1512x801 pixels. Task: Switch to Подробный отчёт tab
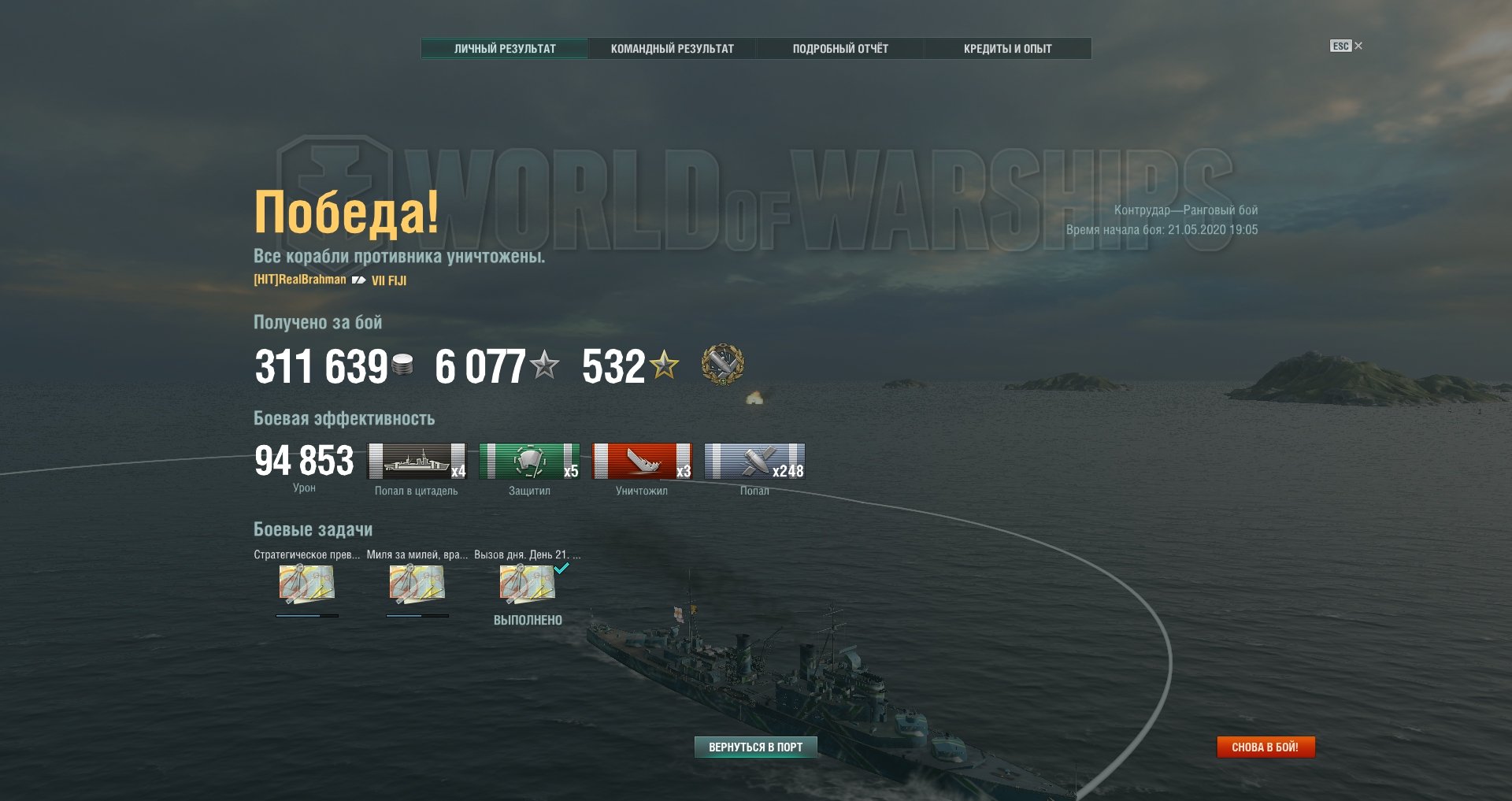(840, 49)
